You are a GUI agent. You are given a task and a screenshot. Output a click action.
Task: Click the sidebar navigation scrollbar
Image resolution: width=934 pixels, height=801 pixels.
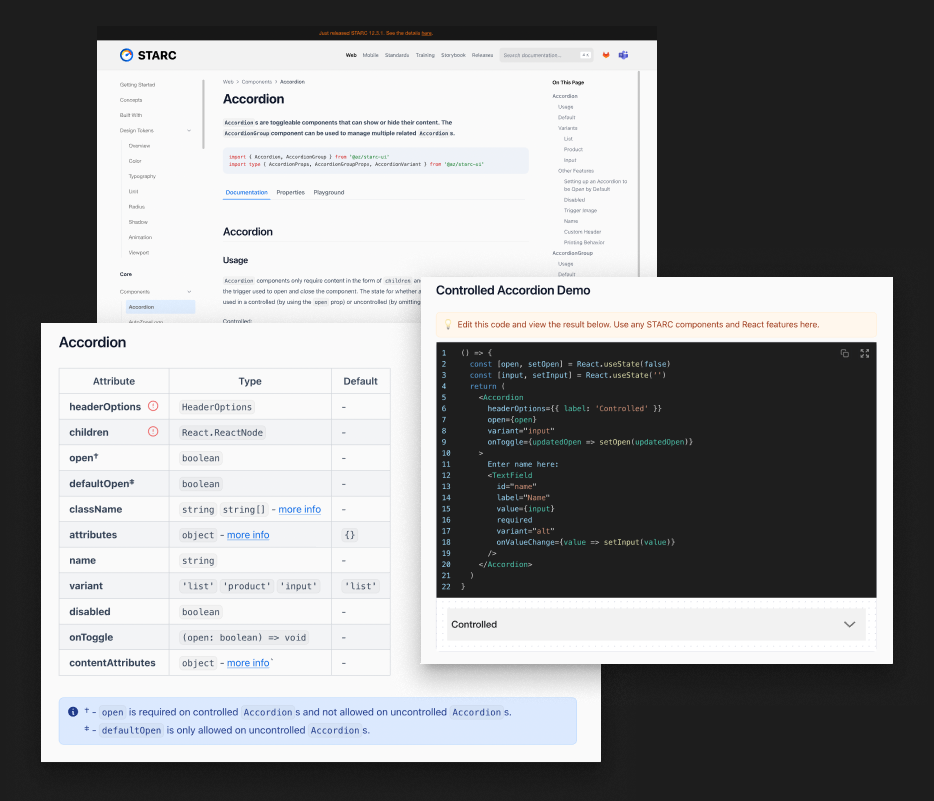point(203,114)
